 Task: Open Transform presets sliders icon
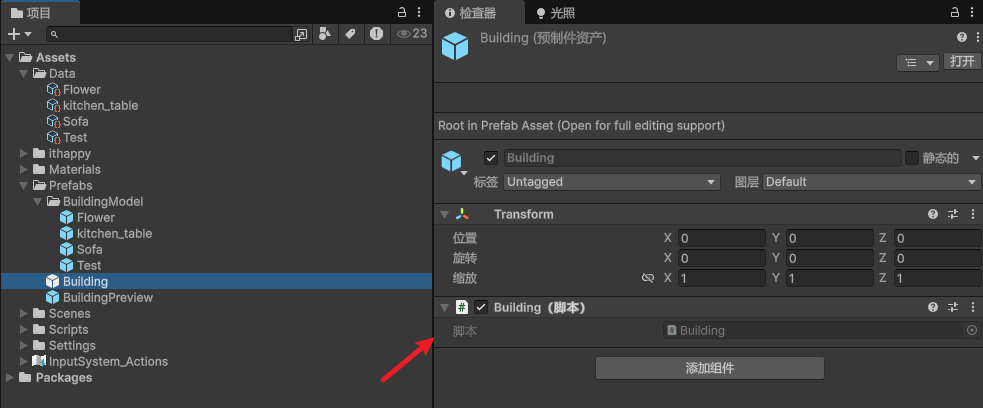[953, 214]
